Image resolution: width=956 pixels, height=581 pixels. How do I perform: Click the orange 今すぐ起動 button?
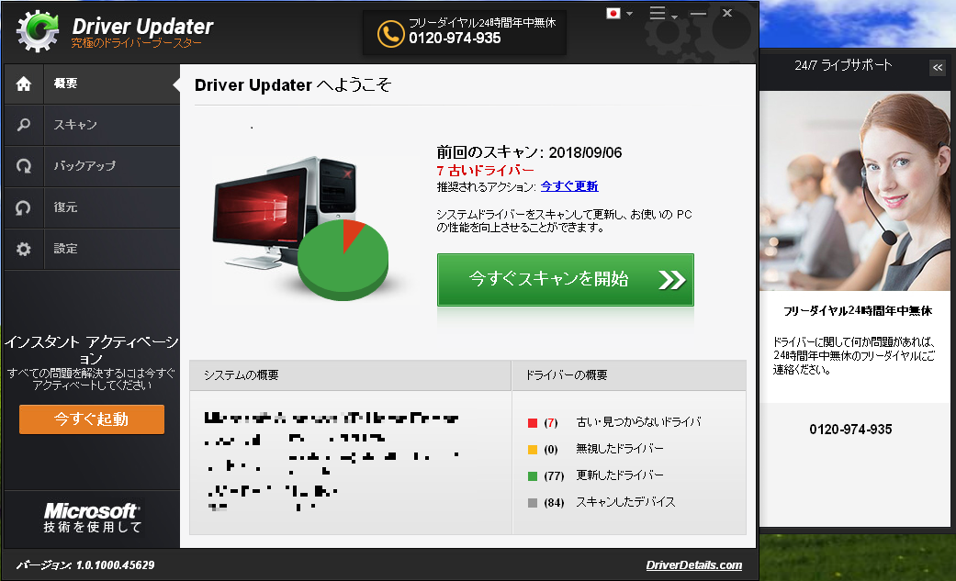(91, 419)
